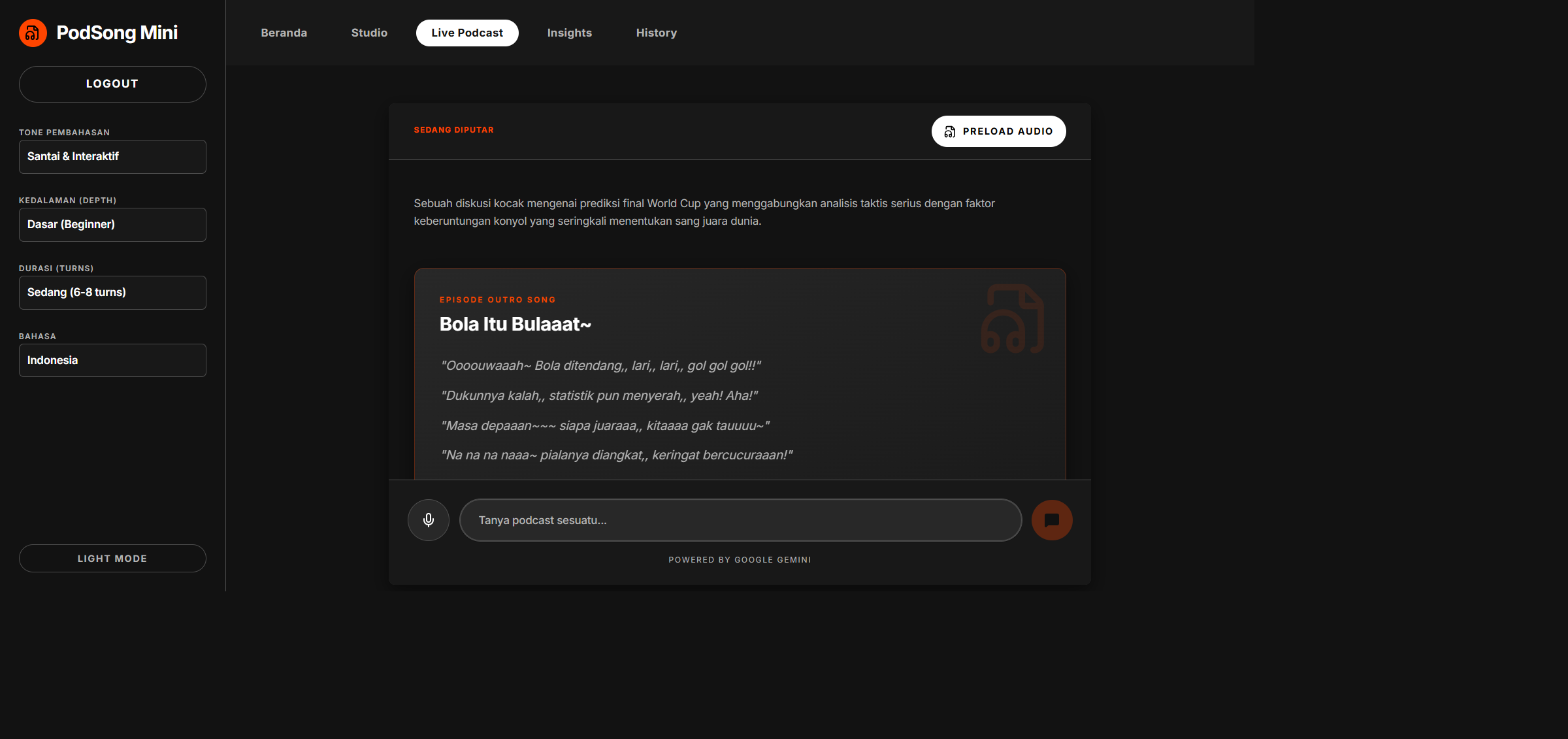Open the History tab
The height and width of the screenshot is (739, 1568).
pos(656,33)
